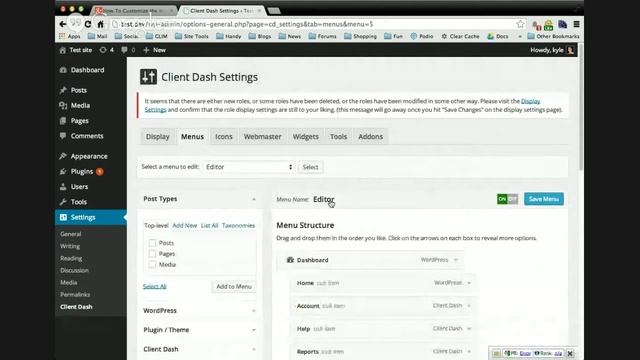Switch to the Tools settings tab
640x360 pixels.
point(338,137)
